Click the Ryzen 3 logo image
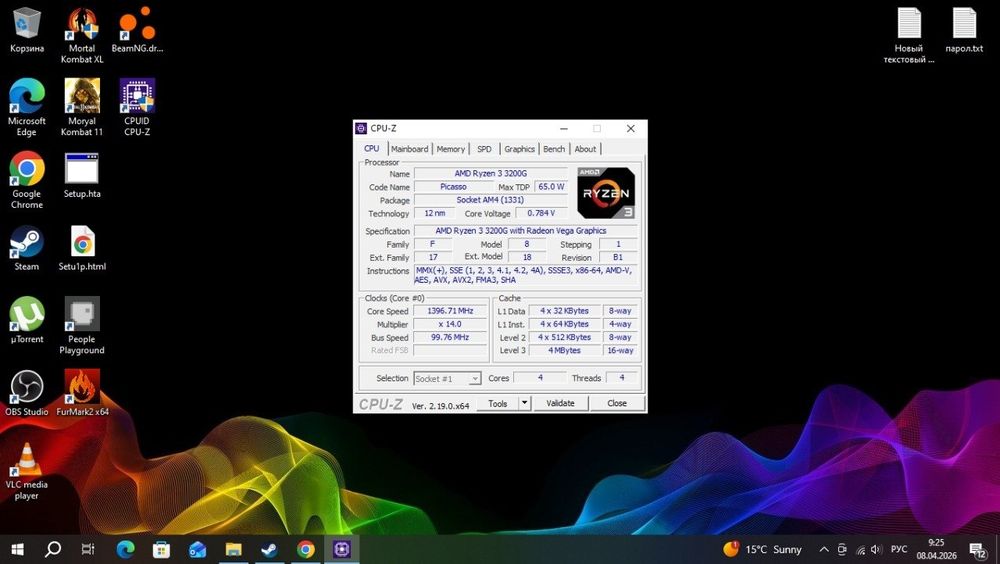Screen dimensions: 1000x564 point(606,193)
